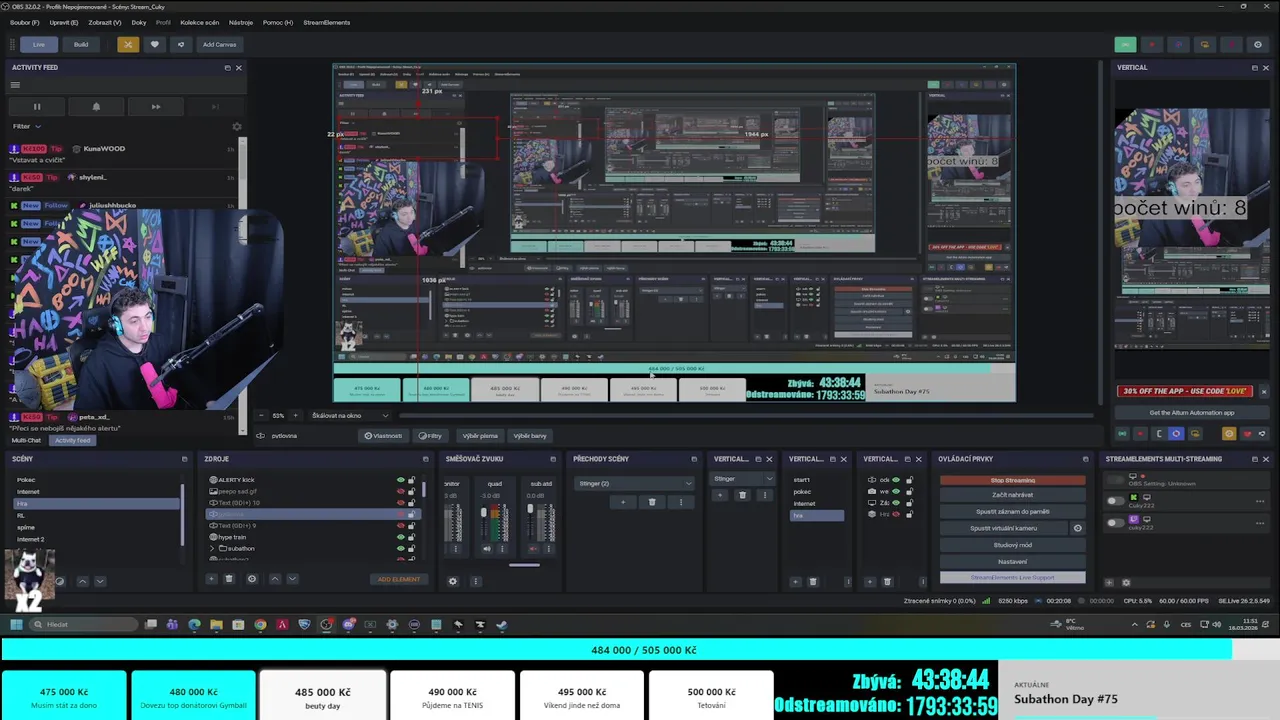This screenshot has height=720, width=1280.
Task: Open the Vertical Stinger transition dropdown
Action: [x=743, y=479]
